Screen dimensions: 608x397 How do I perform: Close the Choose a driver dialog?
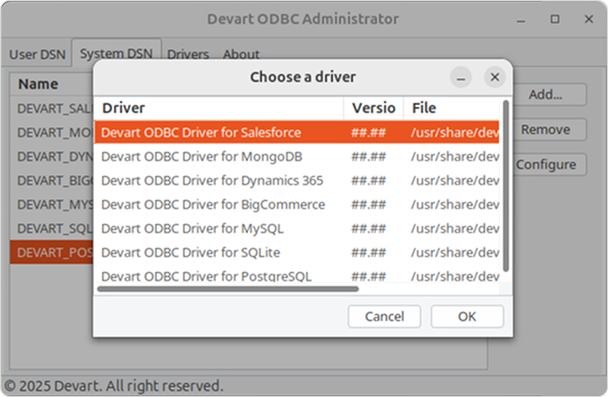[x=495, y=77]
